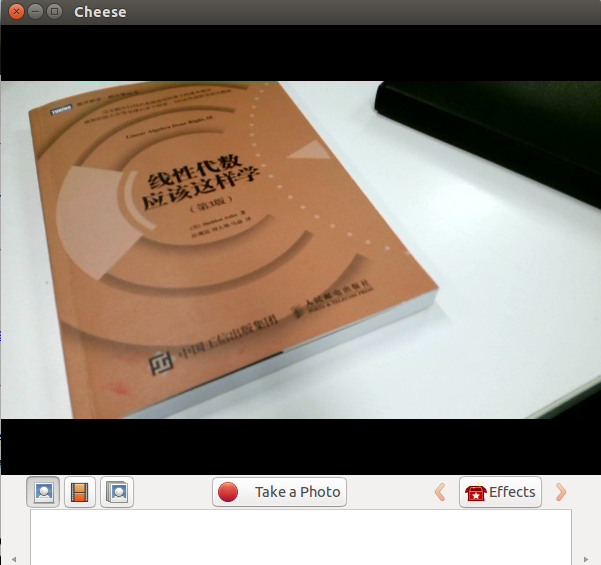
Task: Switch to Video mode
Action: click(x=80, y=492)
